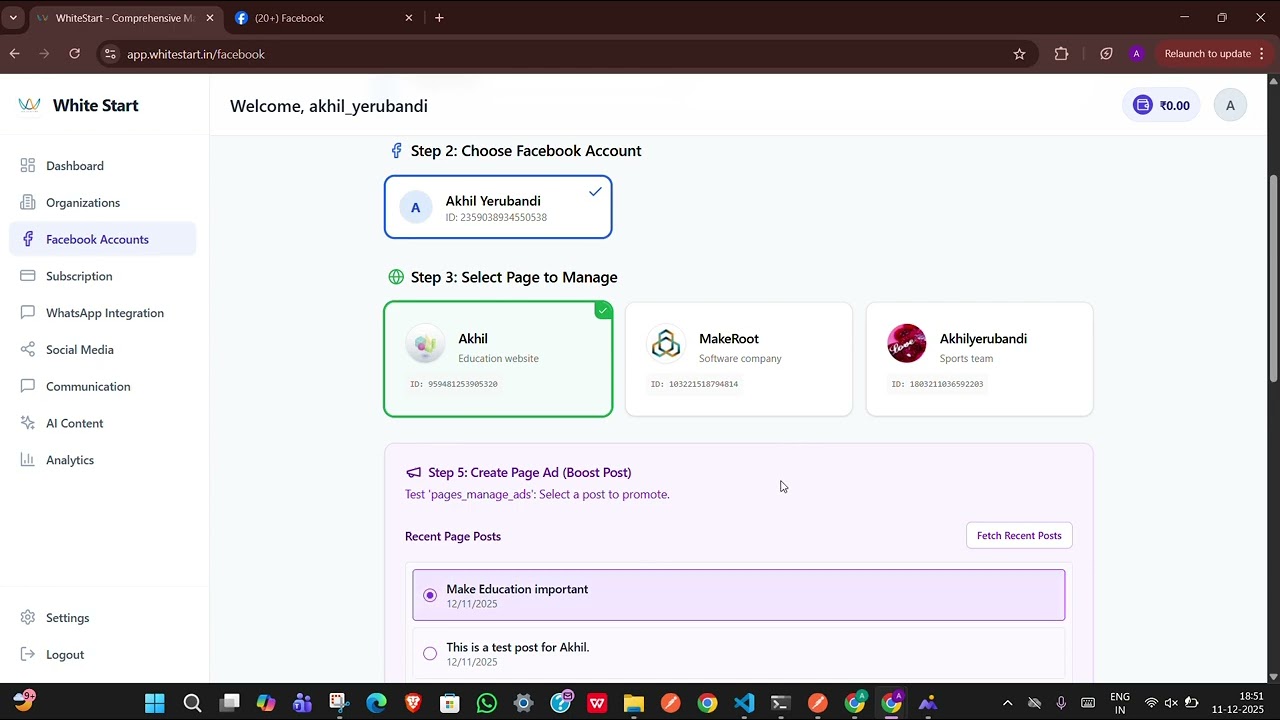Screen dimensions: 1280x720
Task: Select Facebook Accounts sidebar item
Action: coord(103,239)
